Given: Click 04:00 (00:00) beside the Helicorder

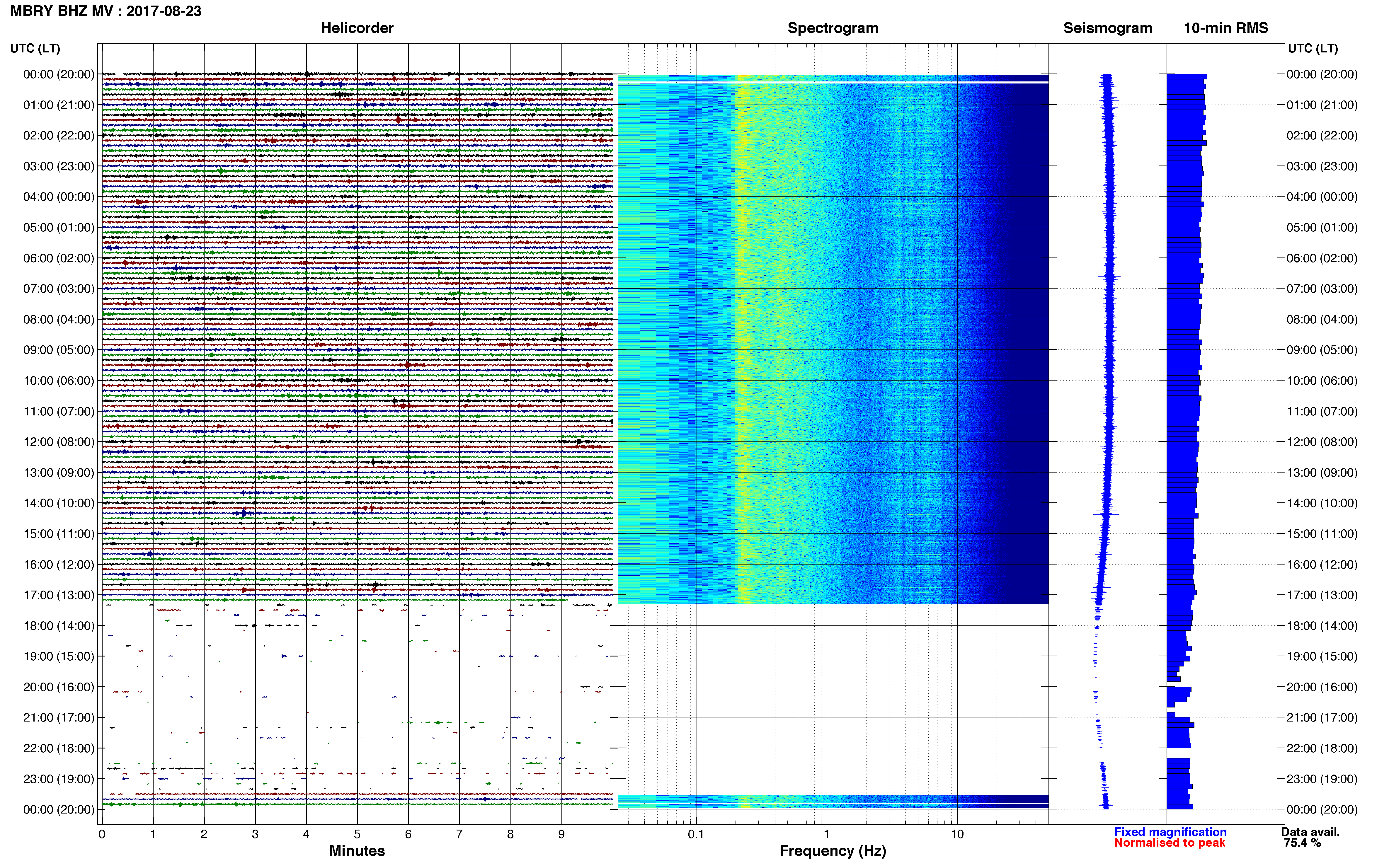Looking at the screenshot, I should point(59,197).
